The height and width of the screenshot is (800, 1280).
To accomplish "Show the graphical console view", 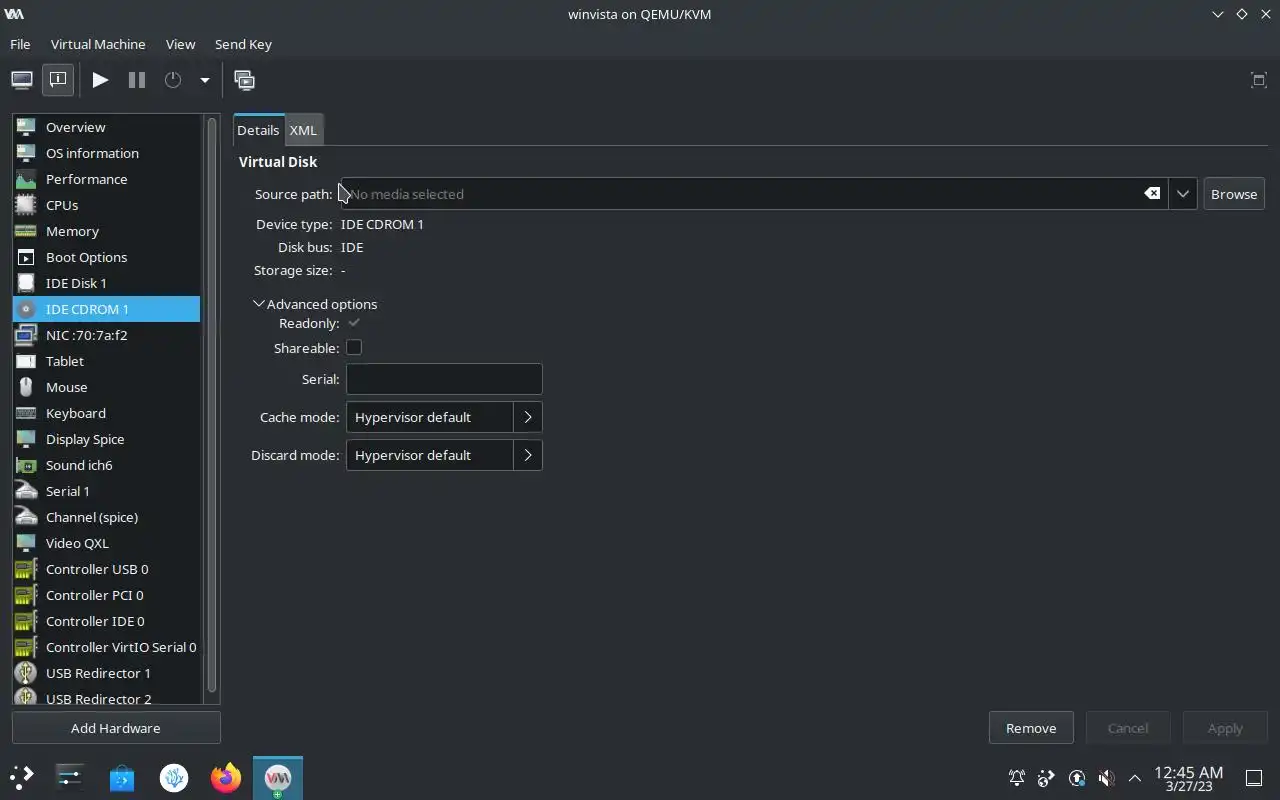I will (22, 80).
